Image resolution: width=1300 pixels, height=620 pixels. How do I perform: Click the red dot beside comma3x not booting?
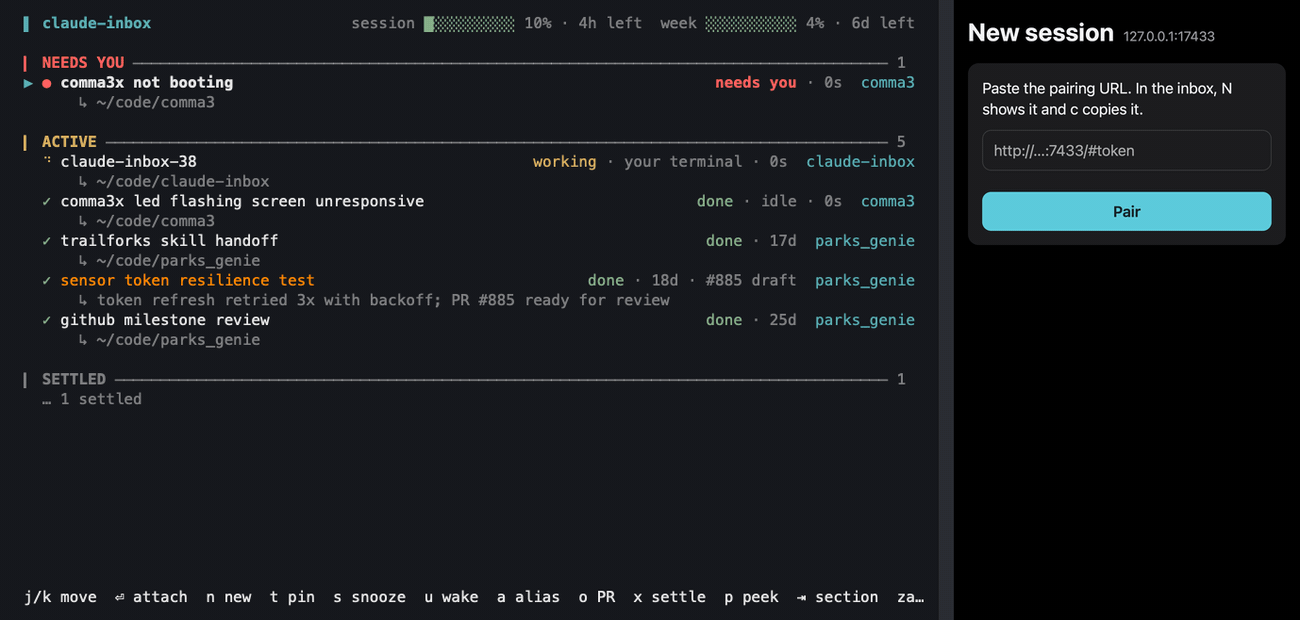coord(47,83)
